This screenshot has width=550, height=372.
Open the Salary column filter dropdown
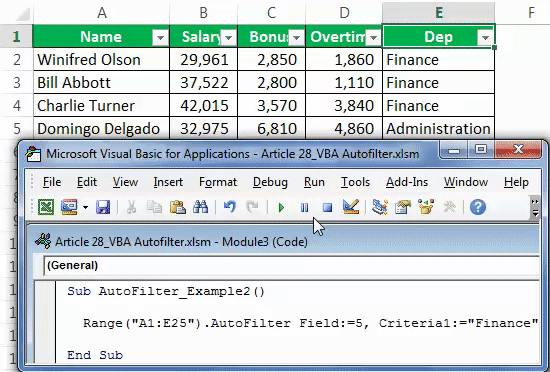coord(229,37)
